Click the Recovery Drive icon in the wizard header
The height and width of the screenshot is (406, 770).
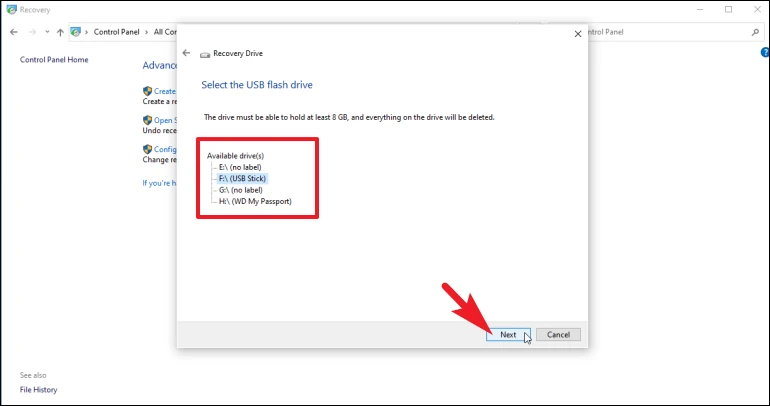pyautogui.click(x=205, y=53)
